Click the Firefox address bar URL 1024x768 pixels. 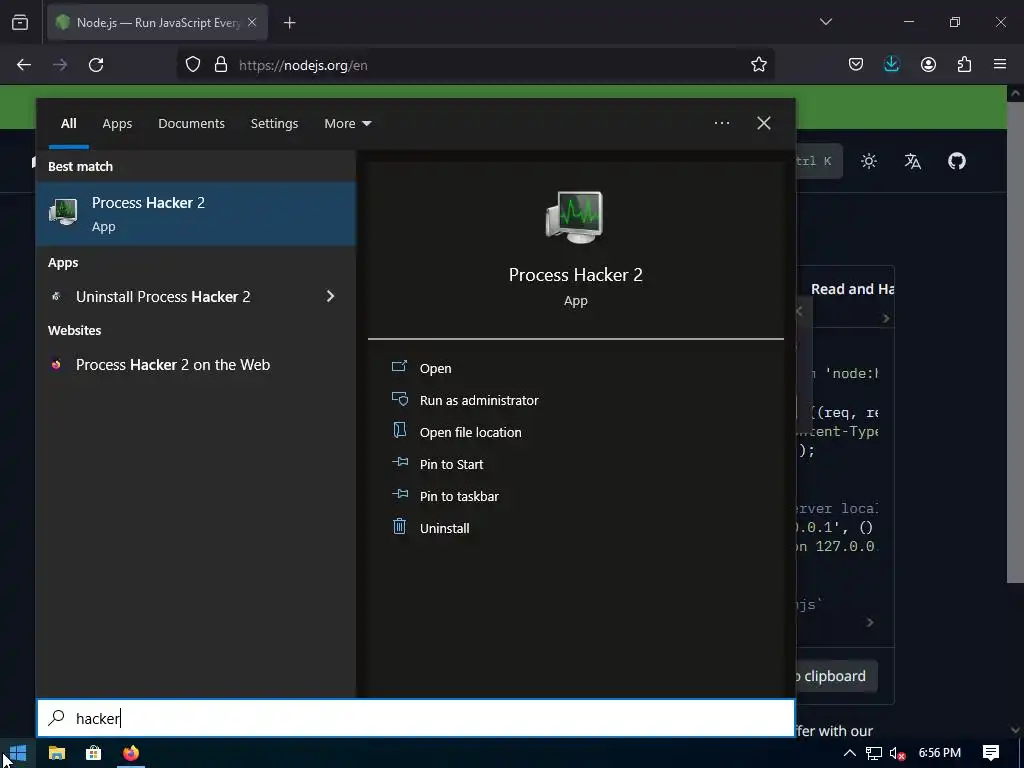point(303,65)
